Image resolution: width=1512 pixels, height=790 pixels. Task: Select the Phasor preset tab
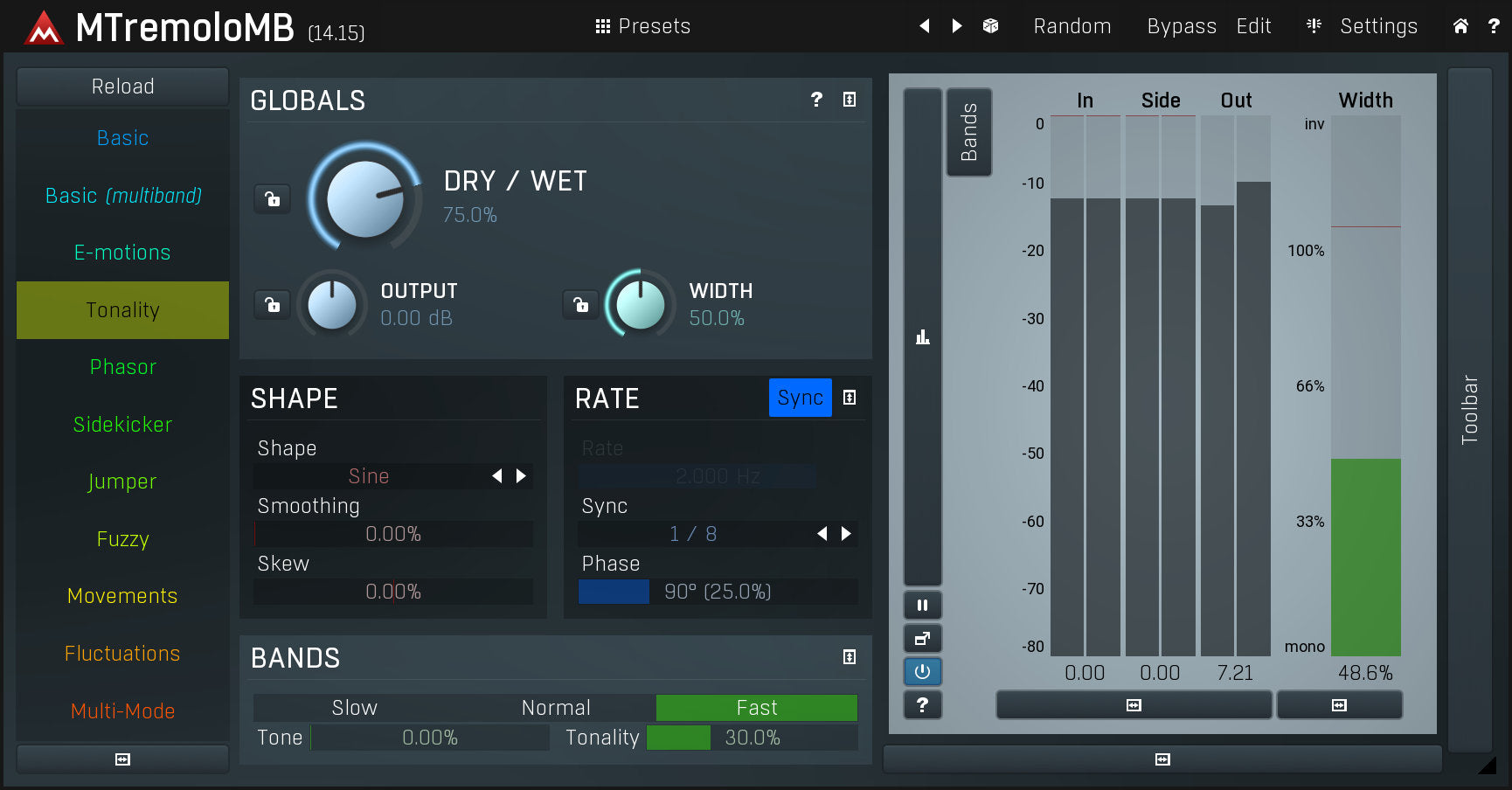122,367
